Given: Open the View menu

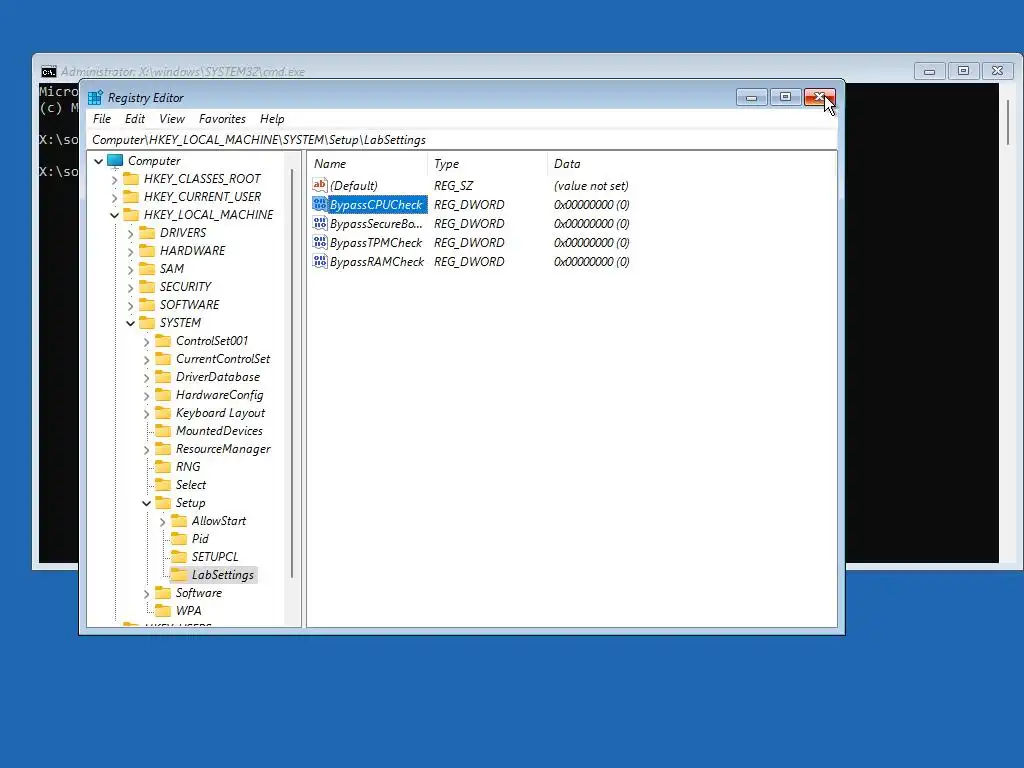Looking at the screenshot, I should [x=172, y=119].
